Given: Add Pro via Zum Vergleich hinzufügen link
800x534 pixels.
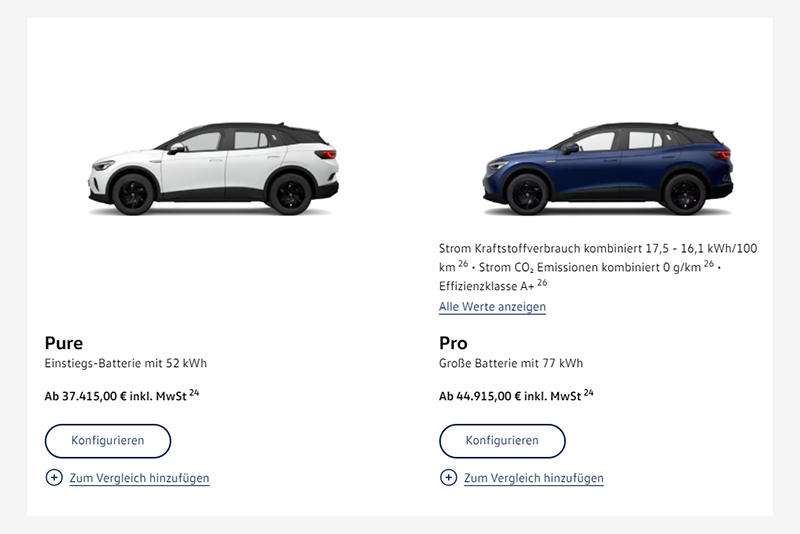Looking at the screenshot, I should click(533, 478).
